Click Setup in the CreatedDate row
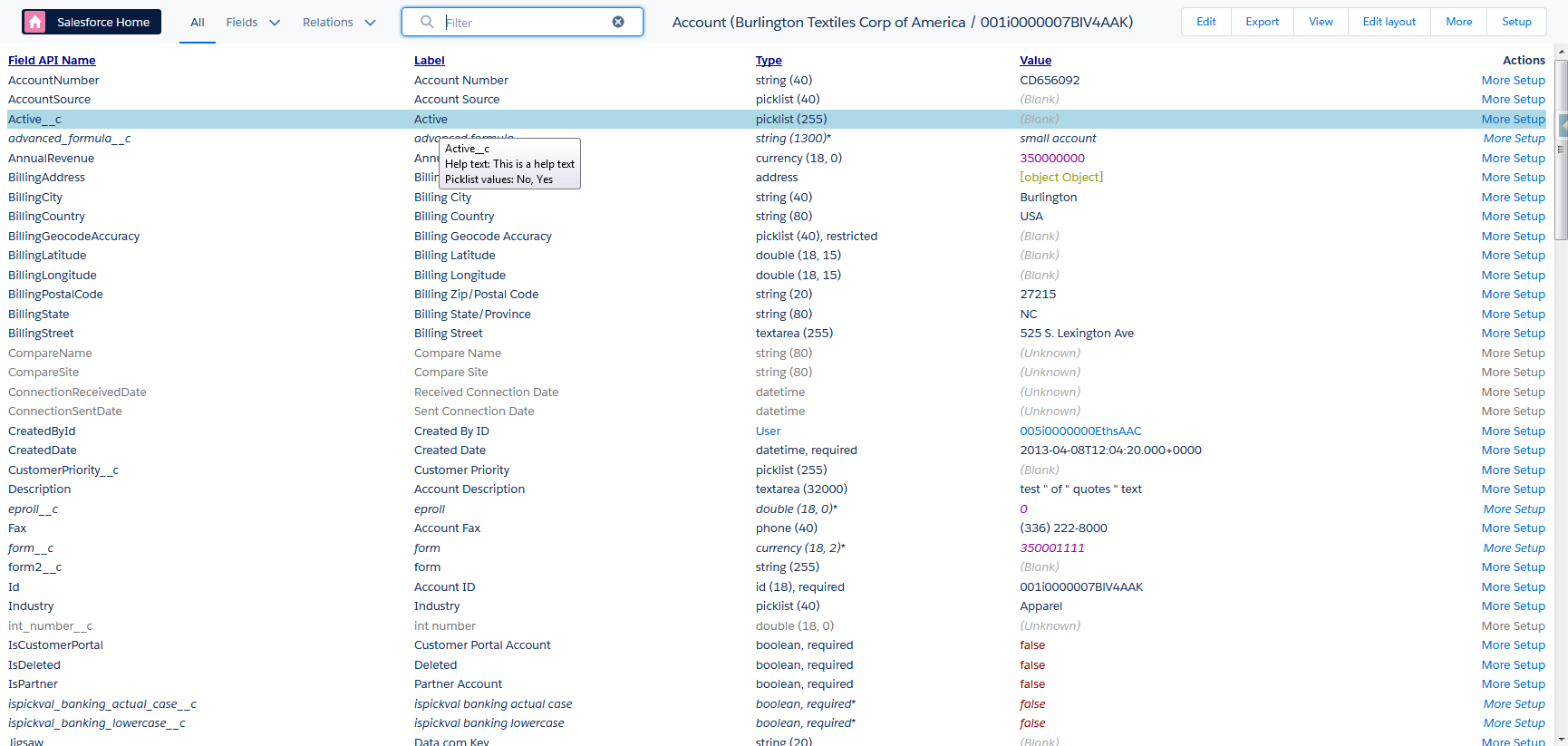 click(x=1529, y=451)
